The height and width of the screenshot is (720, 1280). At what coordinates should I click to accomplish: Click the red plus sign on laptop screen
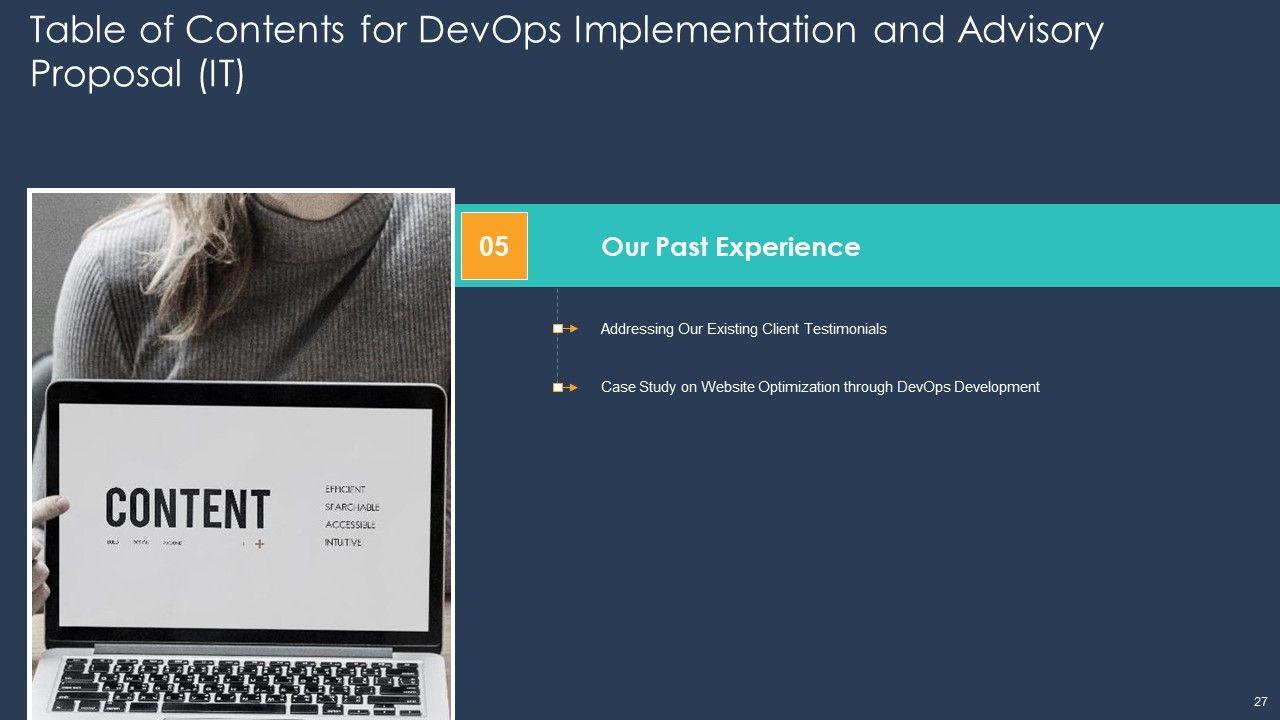click(x=260, y=544)
